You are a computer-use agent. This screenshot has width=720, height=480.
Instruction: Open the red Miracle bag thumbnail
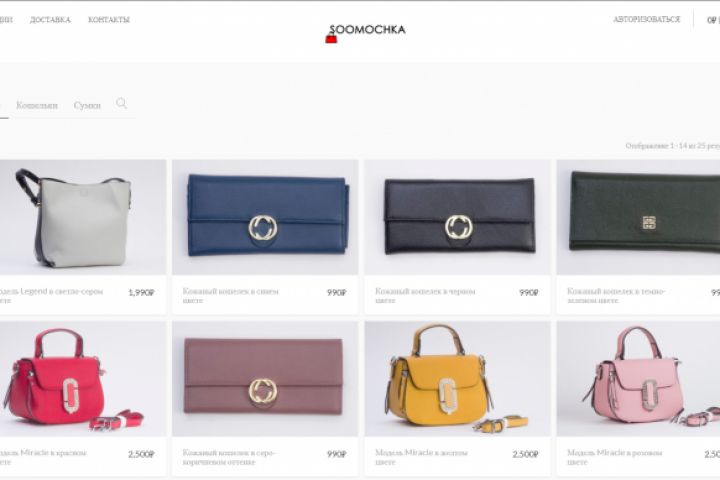[x=83, y=378]
